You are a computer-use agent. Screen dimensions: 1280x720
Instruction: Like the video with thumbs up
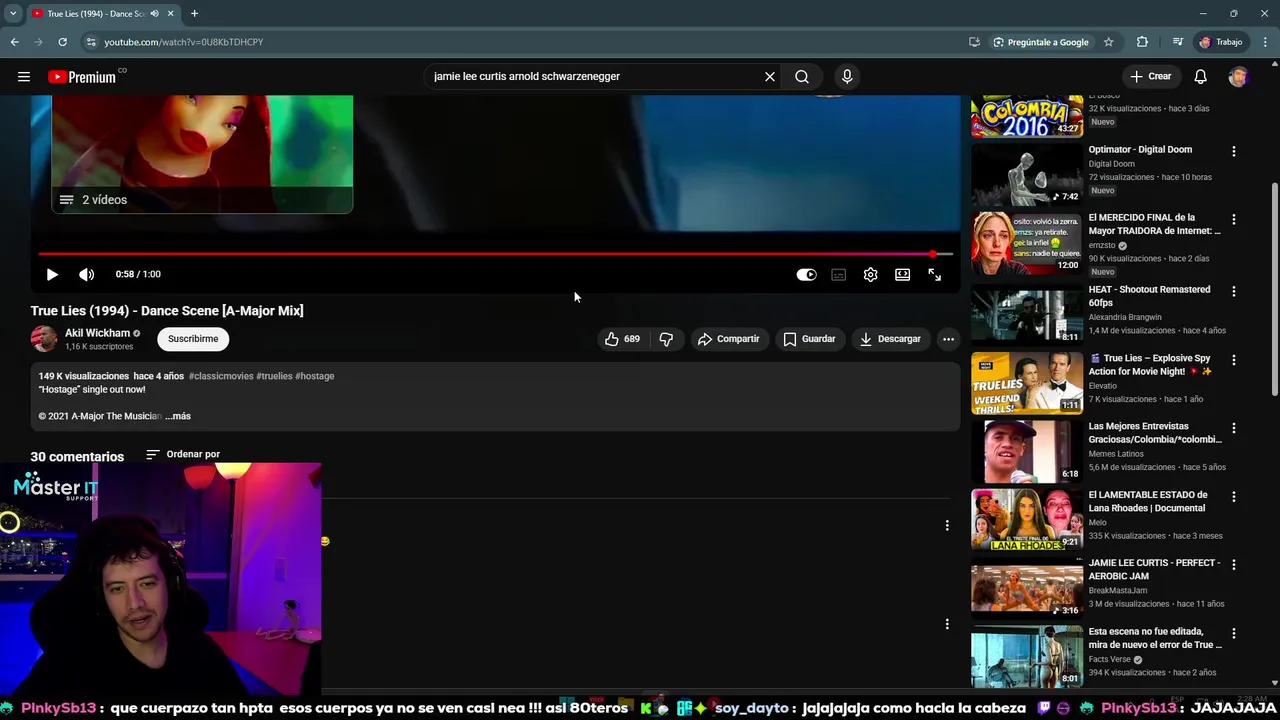coord(622,339)
